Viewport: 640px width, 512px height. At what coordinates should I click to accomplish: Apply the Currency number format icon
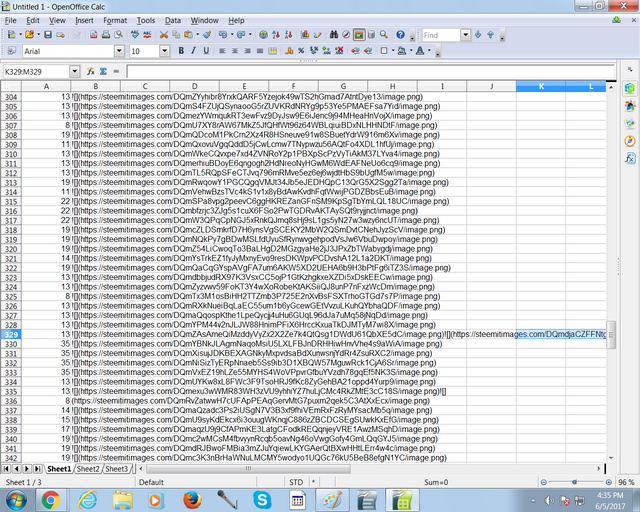pos(289,51)
